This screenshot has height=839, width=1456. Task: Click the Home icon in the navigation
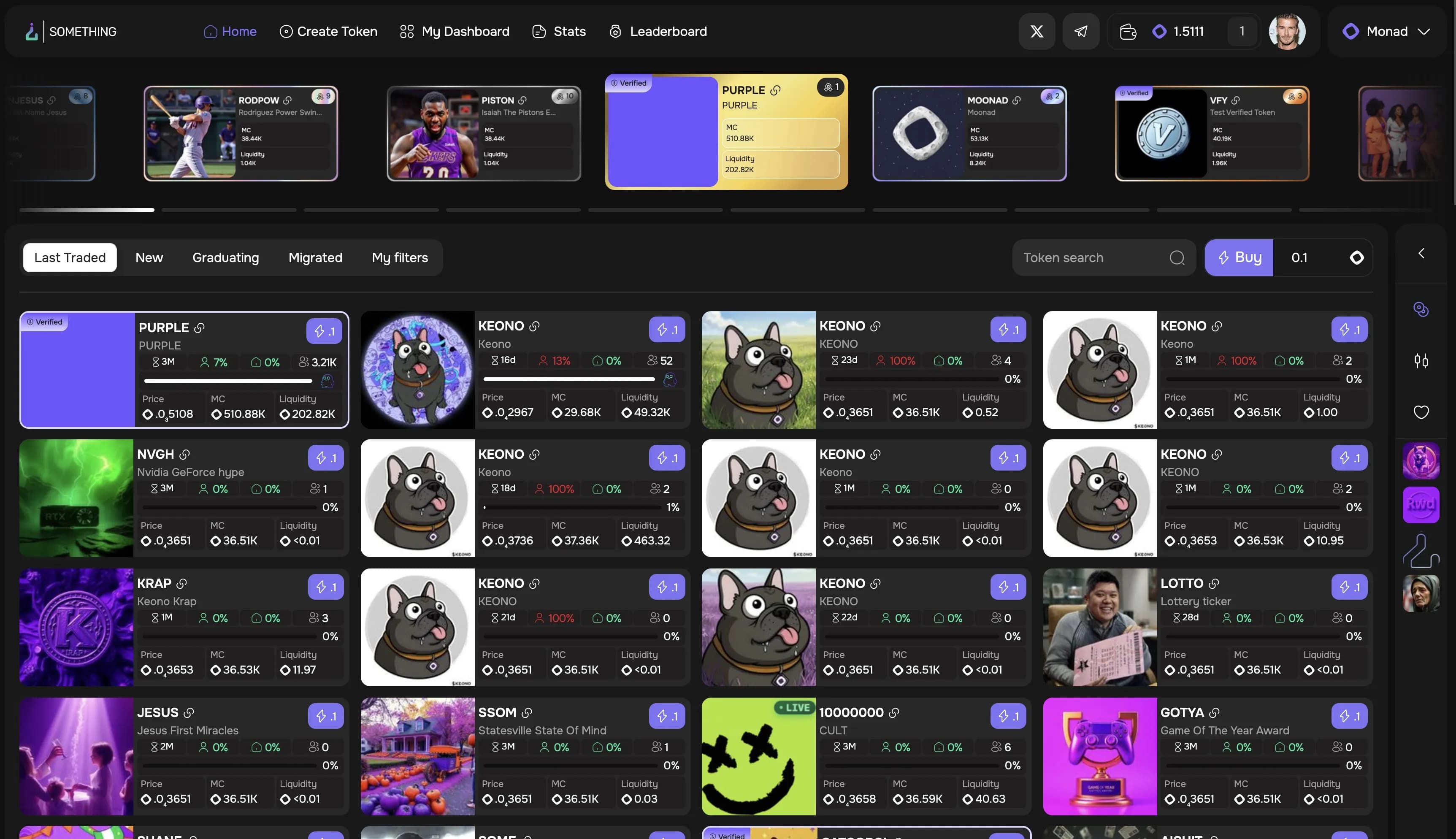[x=210, y=31]
